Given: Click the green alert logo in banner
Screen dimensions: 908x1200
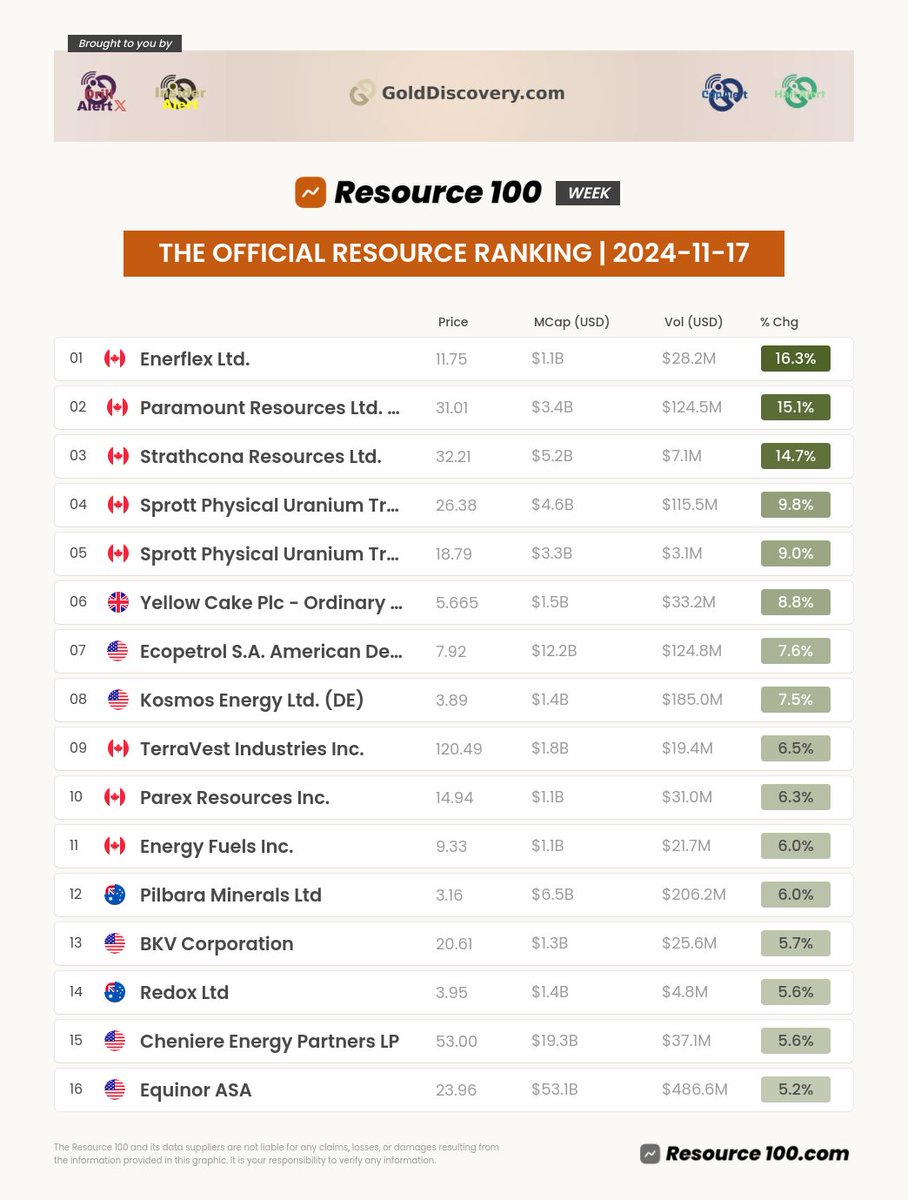Looking at the screenshot, I should tap(800, 93).
